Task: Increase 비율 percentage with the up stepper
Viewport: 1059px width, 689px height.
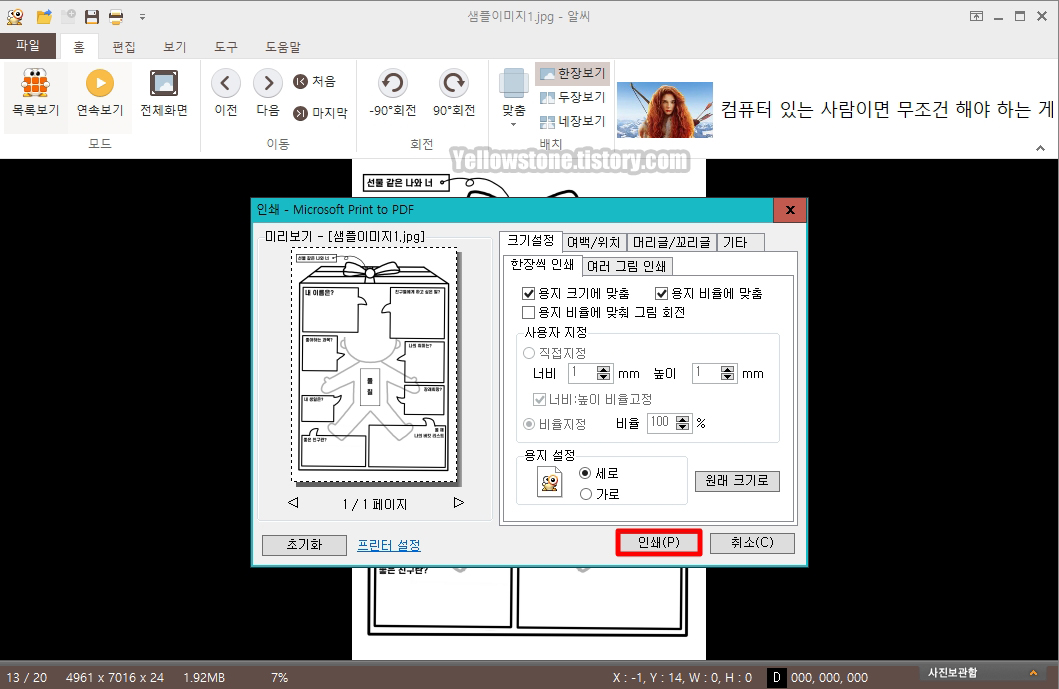Action: [684, 419]
